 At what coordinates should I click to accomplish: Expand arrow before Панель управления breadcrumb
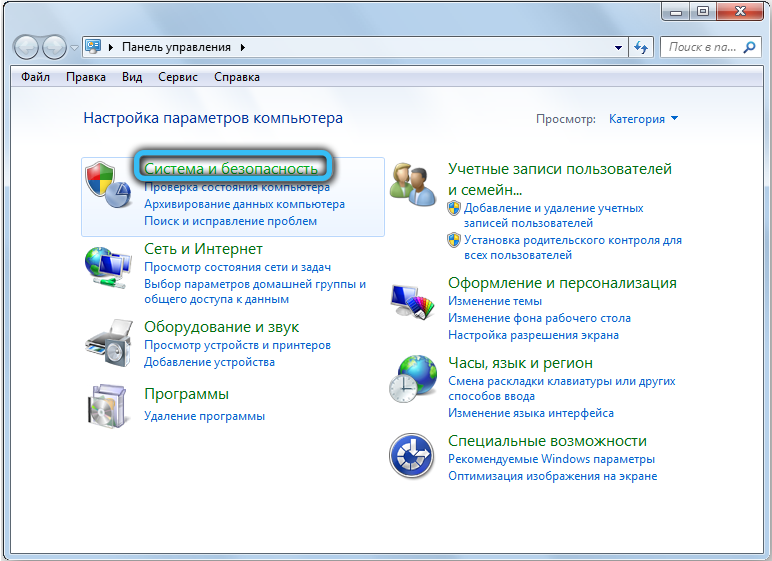pos(111,47)
